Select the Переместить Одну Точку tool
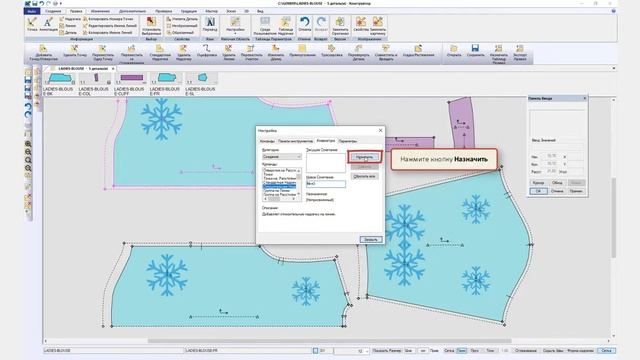Viewport: 640px width, 360px height. point(103,53)
